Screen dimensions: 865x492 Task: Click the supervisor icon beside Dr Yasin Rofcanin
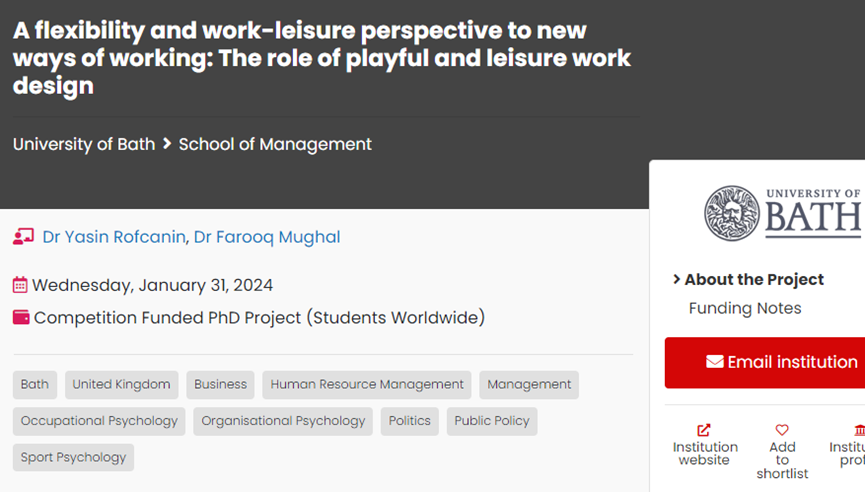point(23,237)
